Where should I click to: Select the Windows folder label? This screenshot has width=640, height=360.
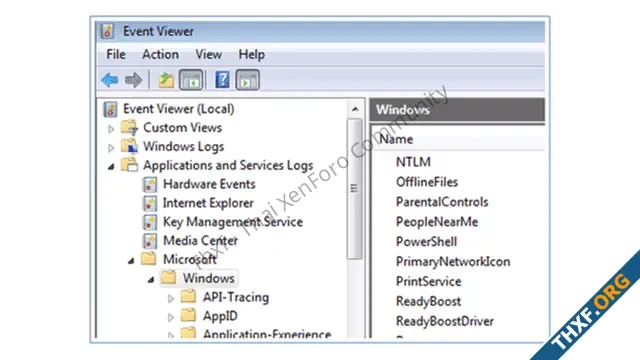pos(209,278)
